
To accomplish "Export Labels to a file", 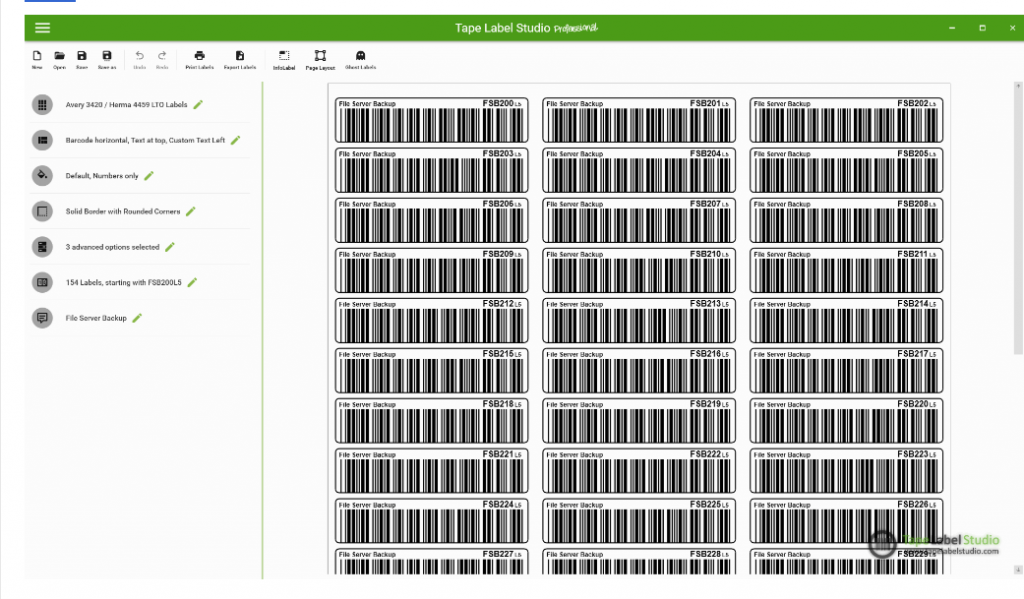I will tap(240, 59).
